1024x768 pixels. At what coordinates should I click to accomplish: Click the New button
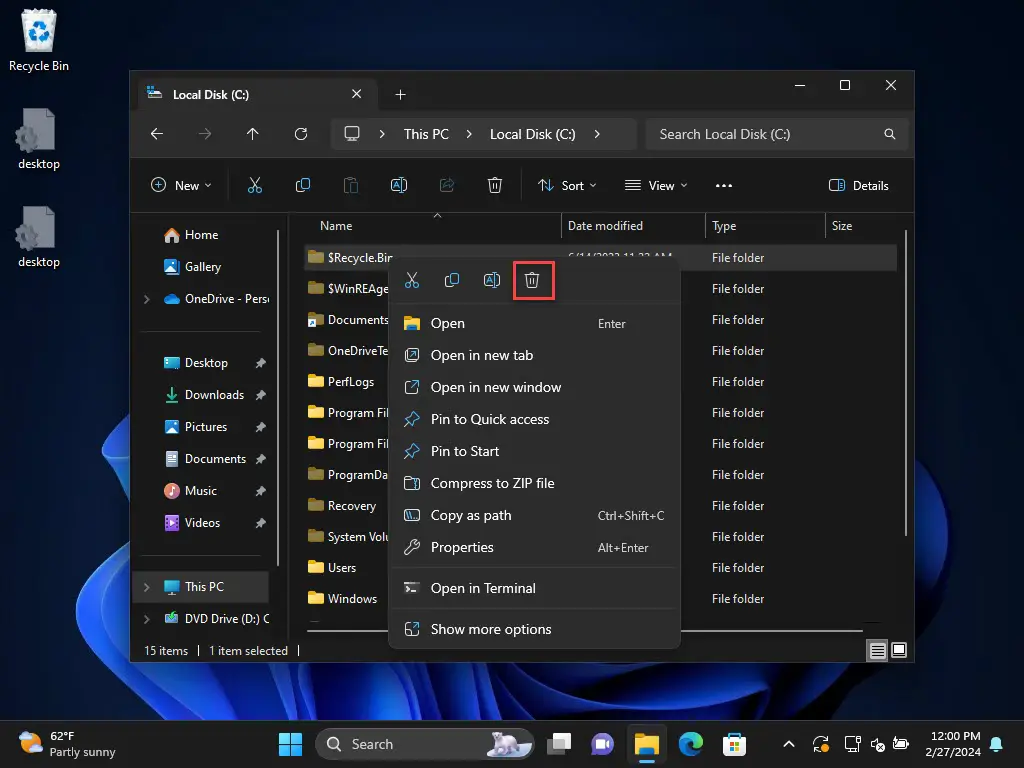pyautogui.click(x=181, y=185)
